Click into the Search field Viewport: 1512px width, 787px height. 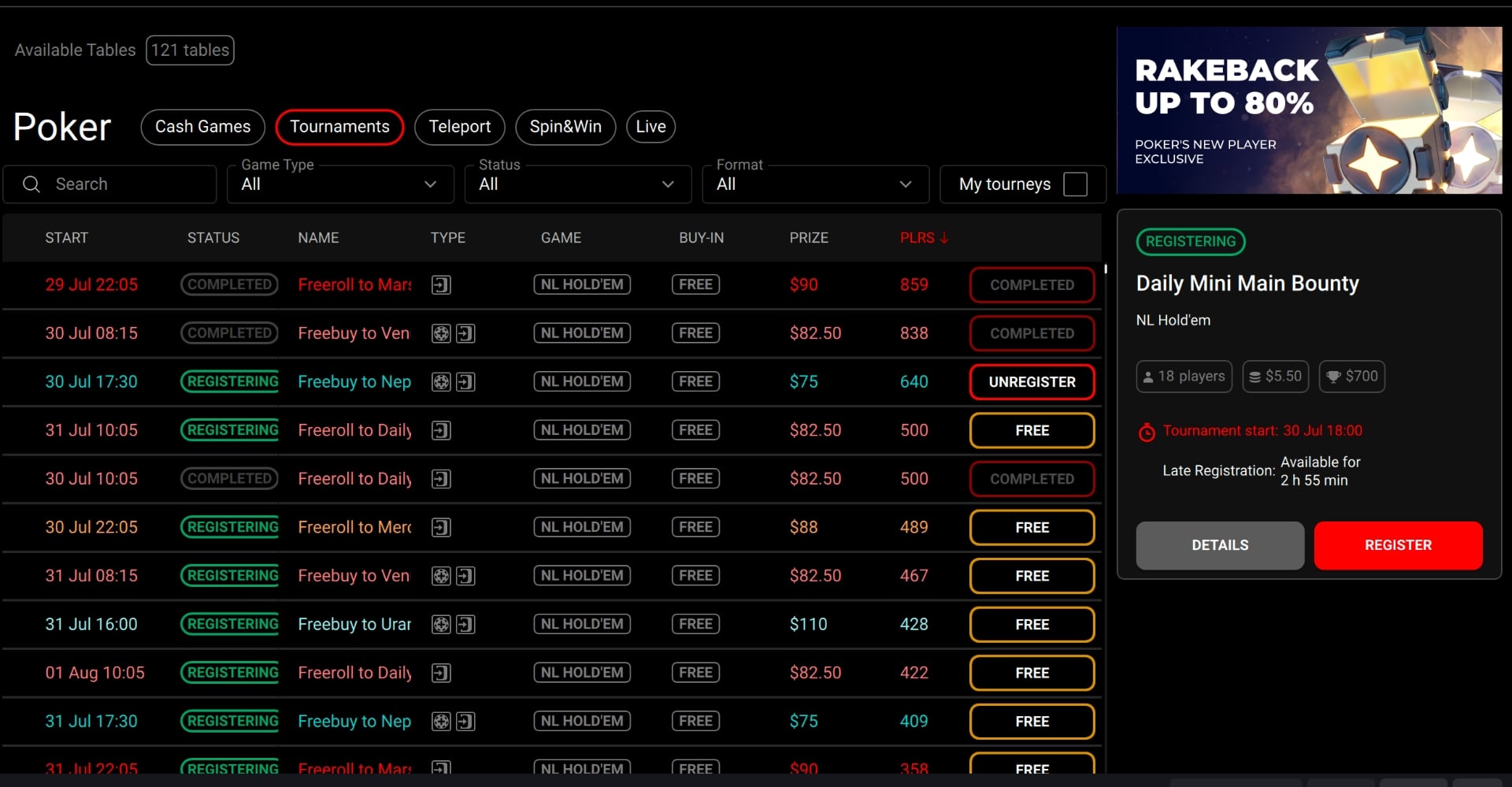pos(110,184)
